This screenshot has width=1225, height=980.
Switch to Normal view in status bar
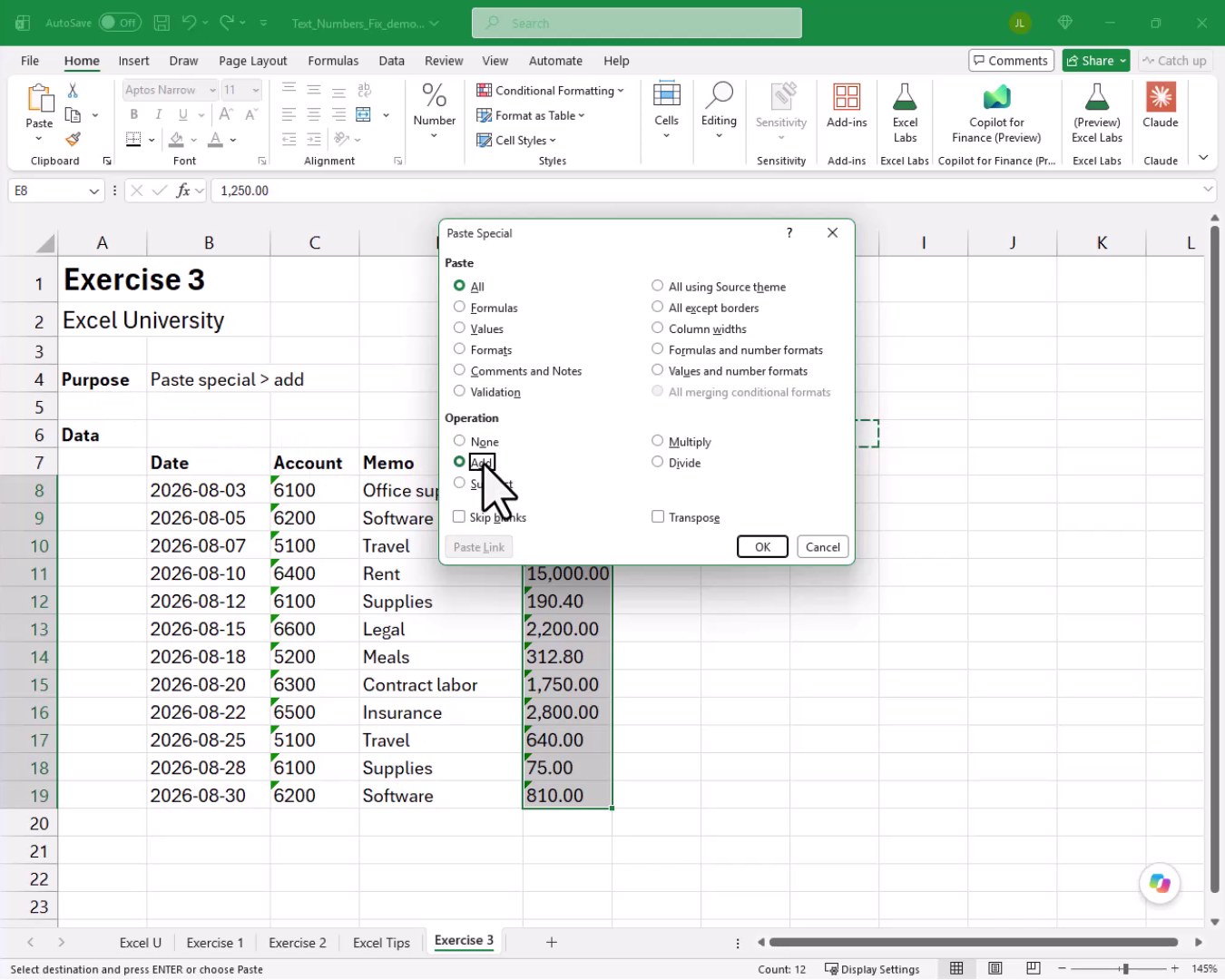click(956, 969)
